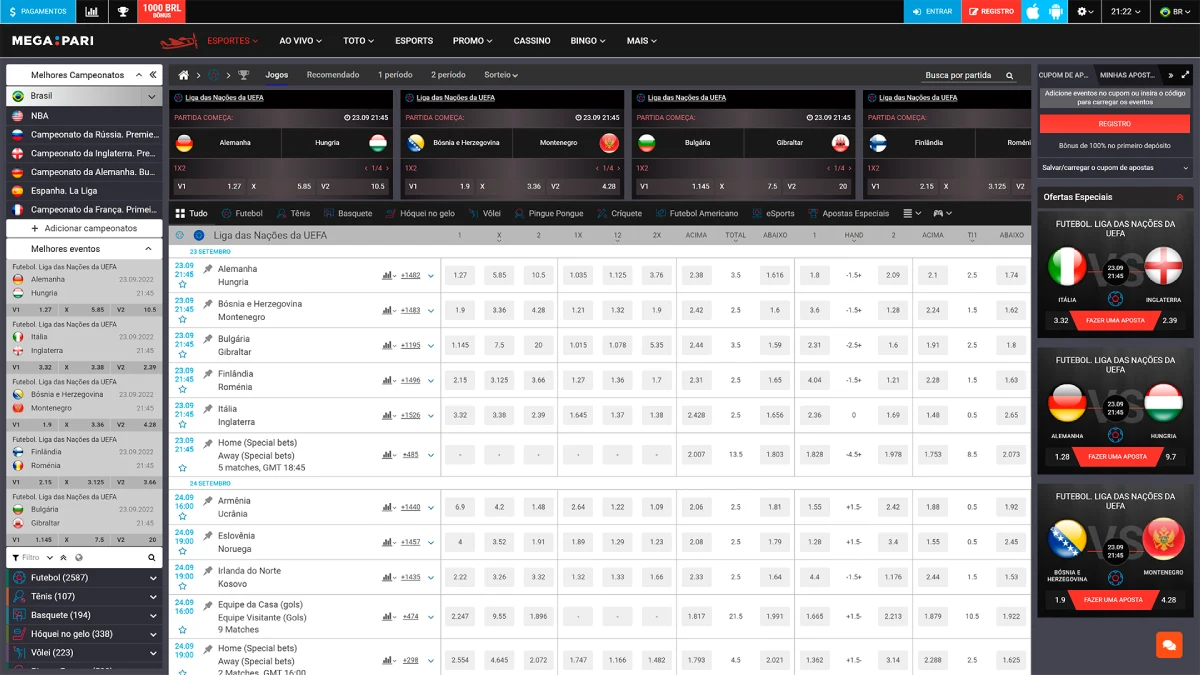Screen dimensions: 1200x675
Task: Claim the 1000 BRL bônus button
Action: 162,11
